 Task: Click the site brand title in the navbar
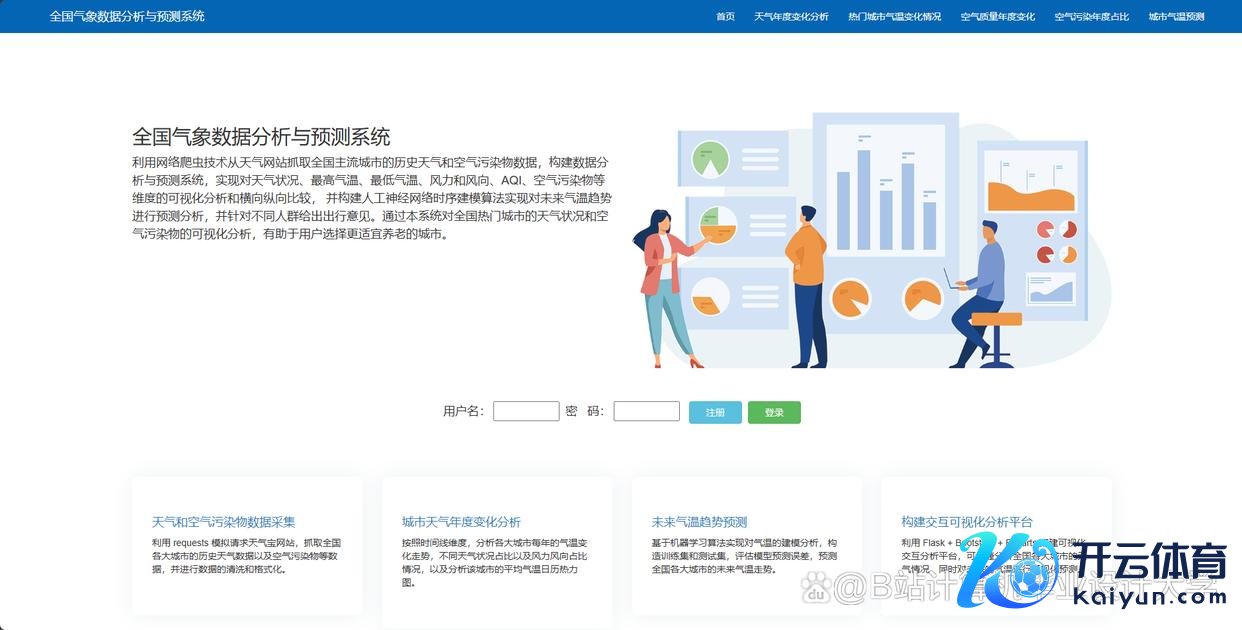point(127,17)
